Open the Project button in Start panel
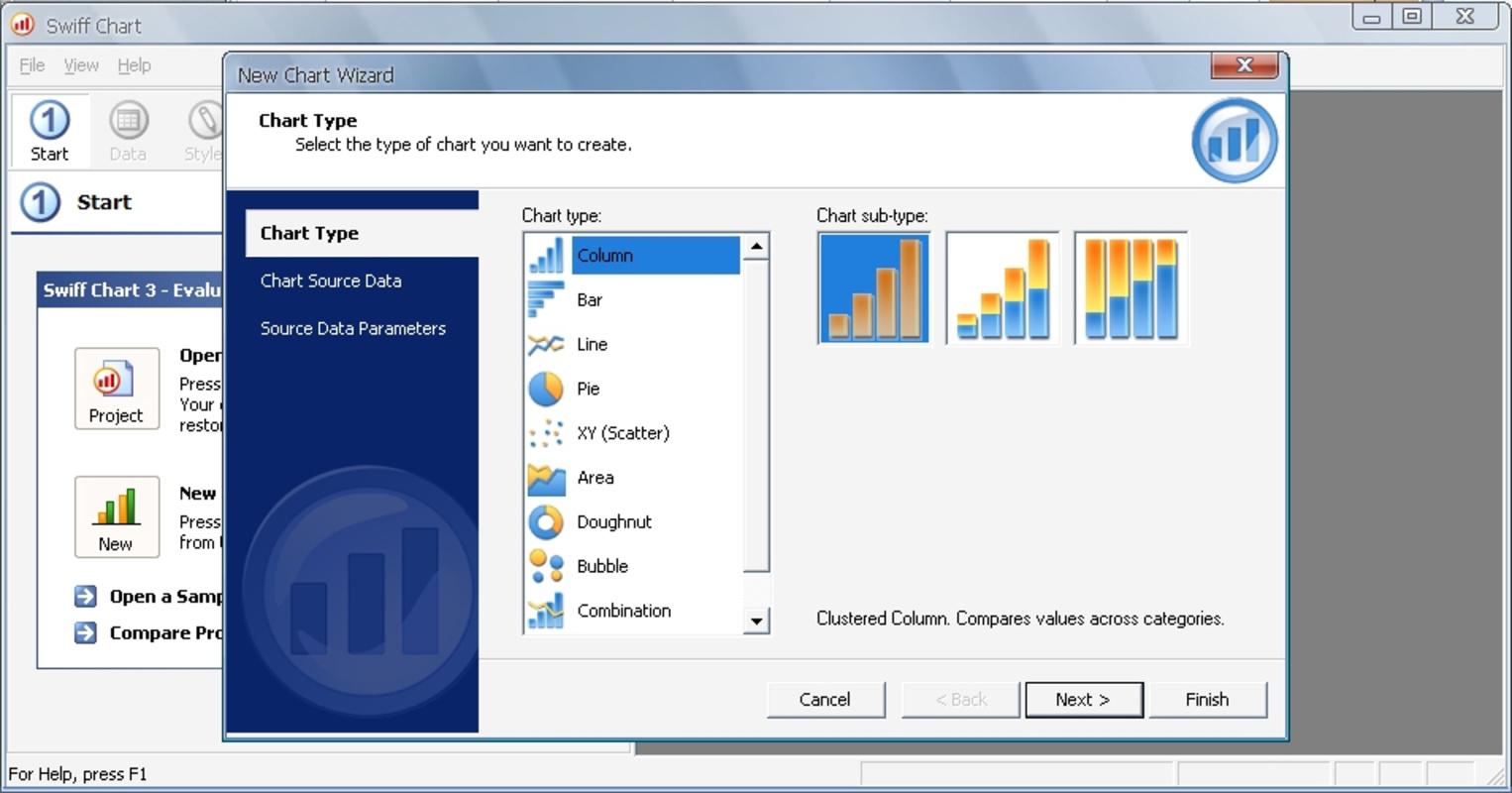Image resolution: width=1512 pixels, height=793 pixels. coord(117,389)
